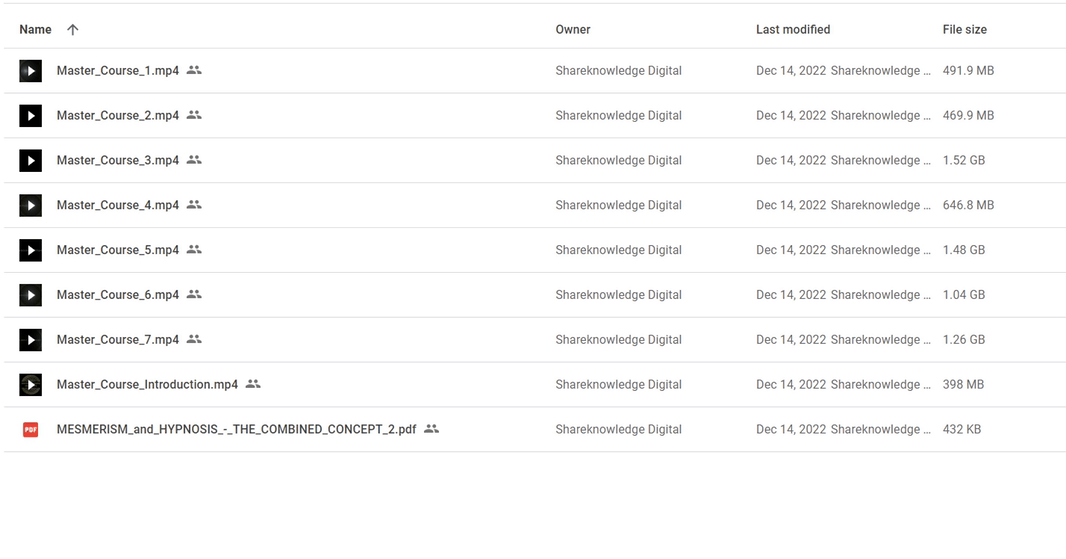Click the shared icon next to Master_Course_Introduction.mp4

pos(254,384)
